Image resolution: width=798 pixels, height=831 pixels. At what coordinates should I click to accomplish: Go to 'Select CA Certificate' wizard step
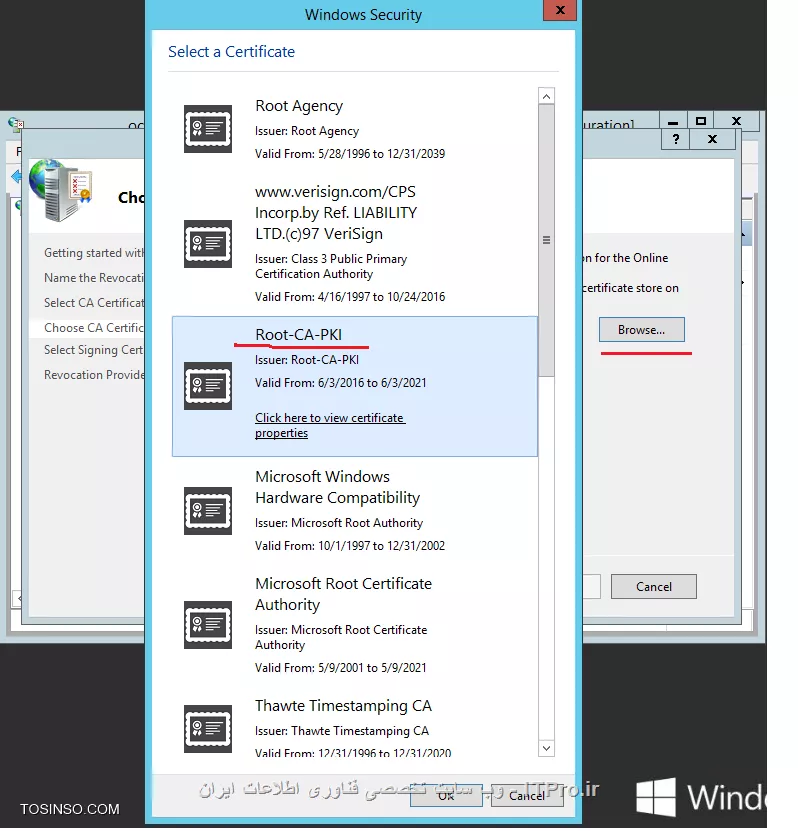pyautogui.click(x=94, y=303)
